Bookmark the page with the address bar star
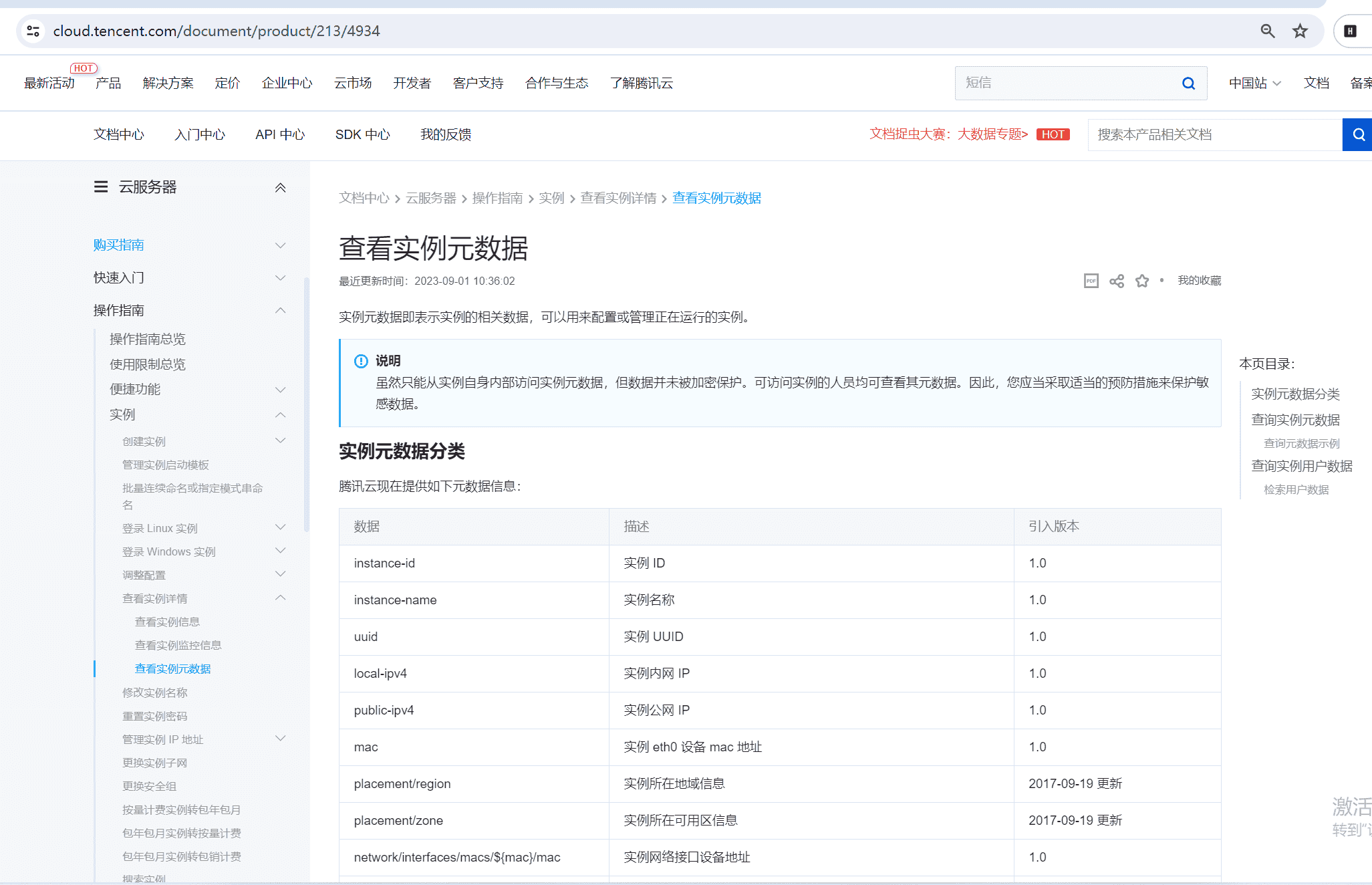The height and width of the screenshot is (885, 1372). coord(1299,31)
